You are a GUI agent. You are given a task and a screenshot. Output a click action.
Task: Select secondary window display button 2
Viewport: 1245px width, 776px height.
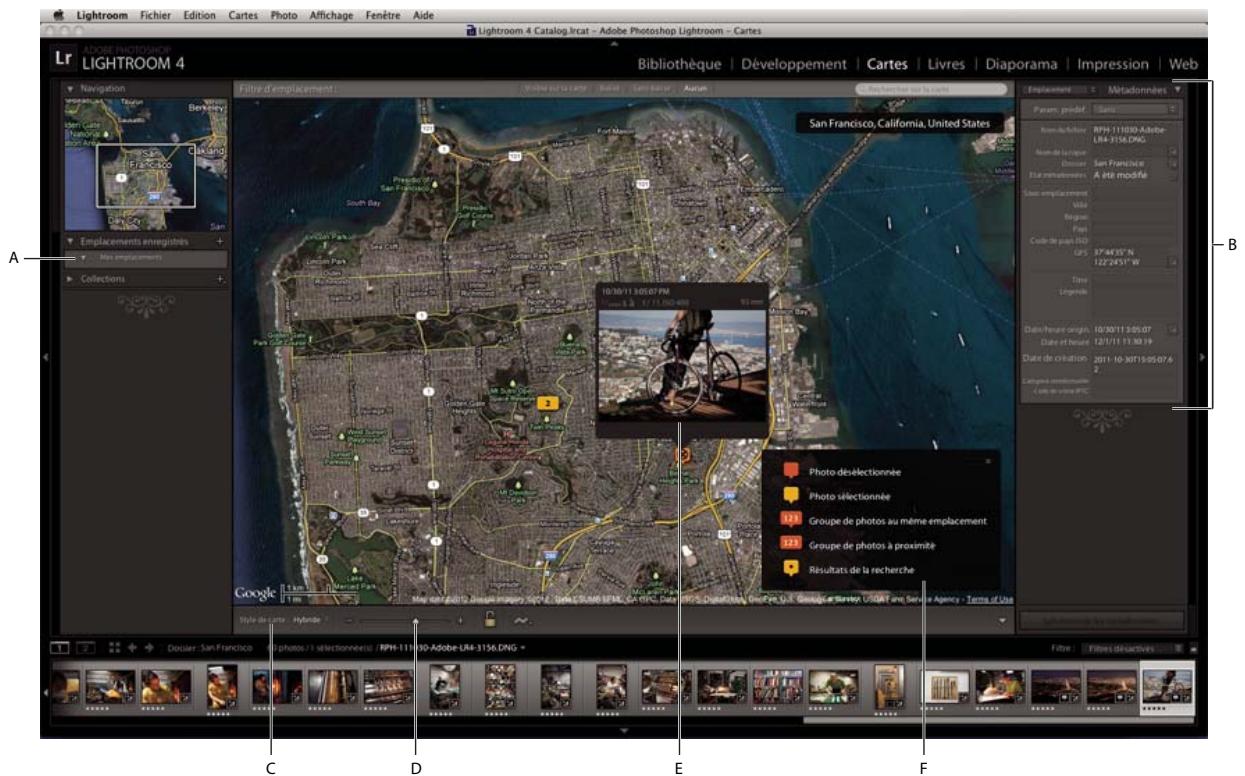point(85,646)
